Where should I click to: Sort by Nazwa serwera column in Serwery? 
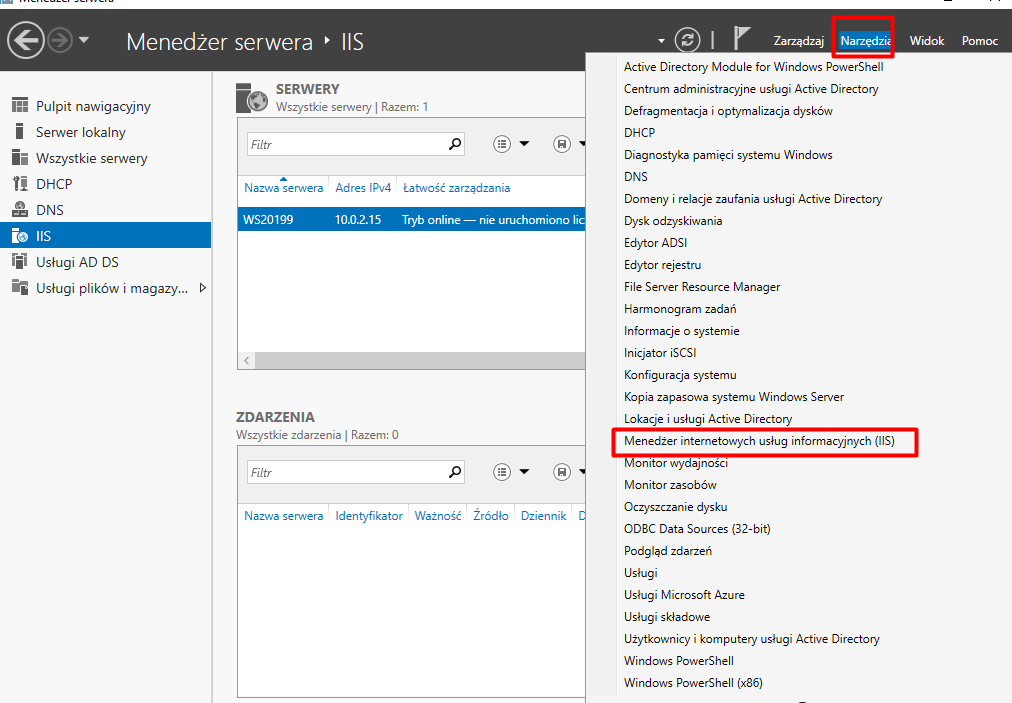tap(283, 188)
